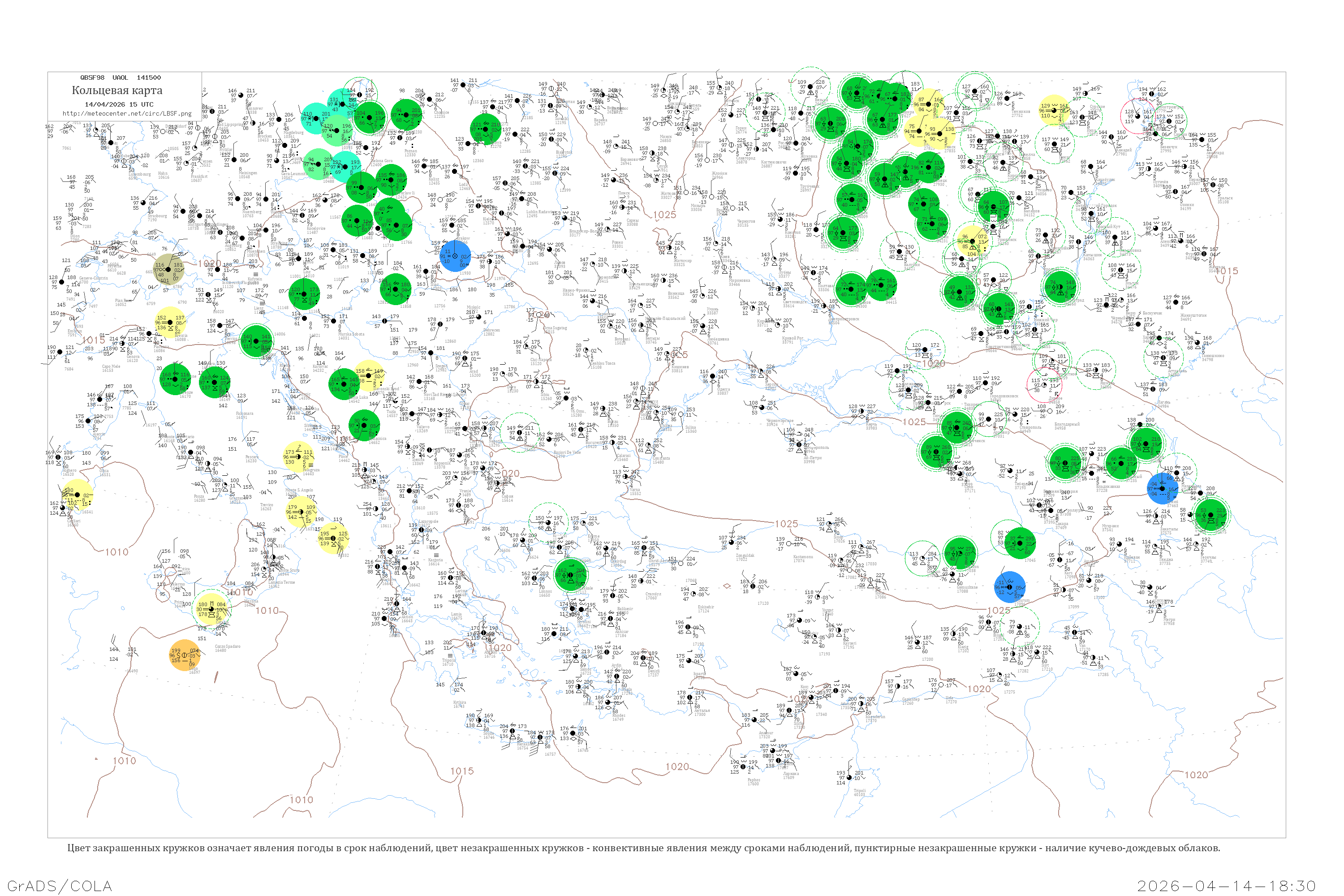Click the QBSF98 UAOL 141500 header code
The width and height of the screenshot is (1344, 896).
point(120,77)
